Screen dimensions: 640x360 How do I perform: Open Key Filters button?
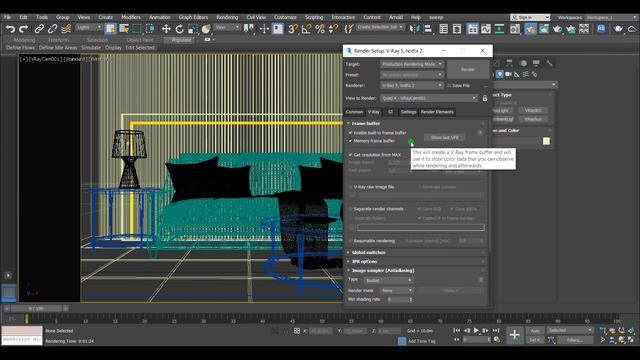tap(574, 340)
